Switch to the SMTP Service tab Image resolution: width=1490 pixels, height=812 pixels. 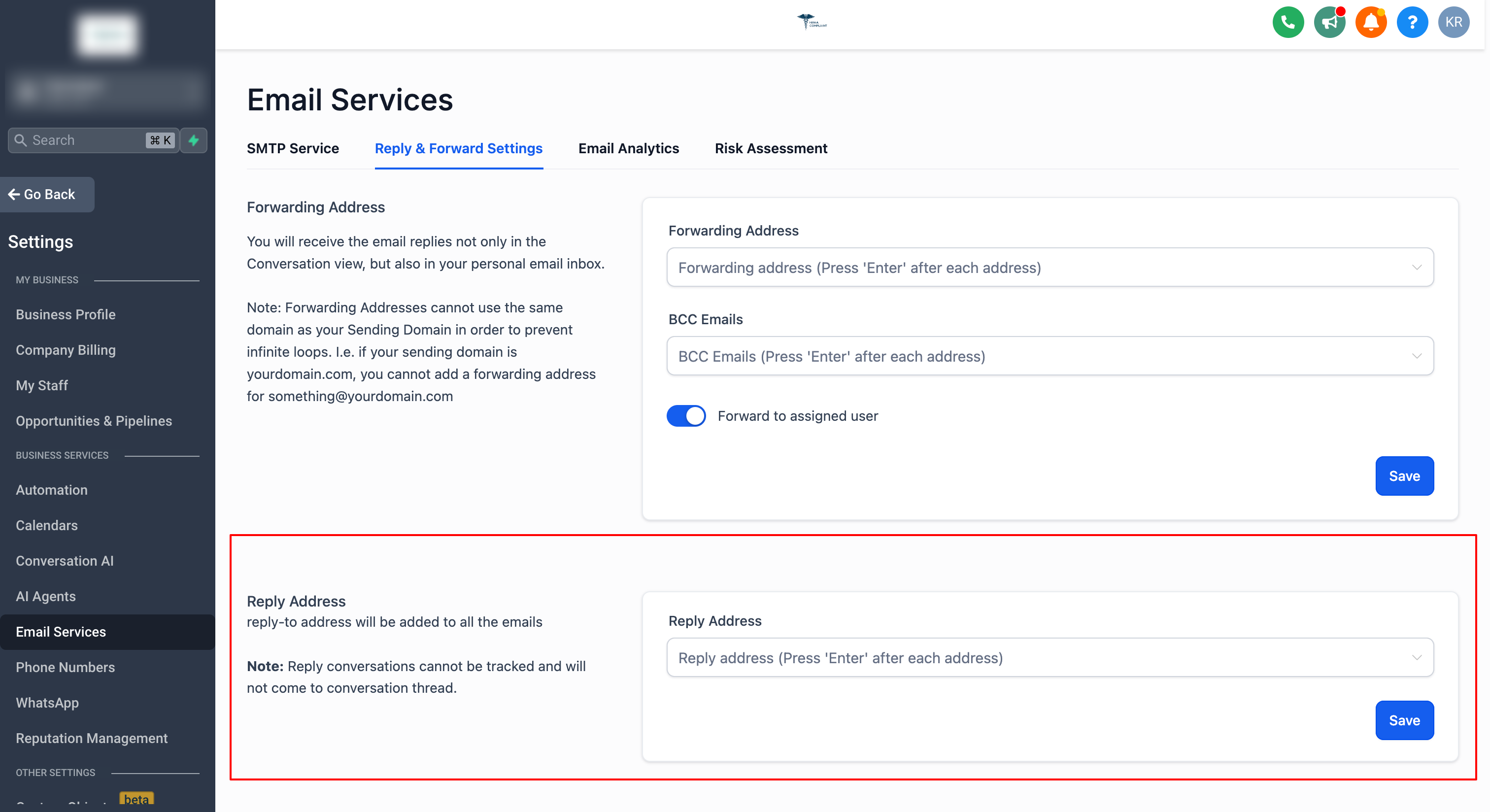[293, 149]
